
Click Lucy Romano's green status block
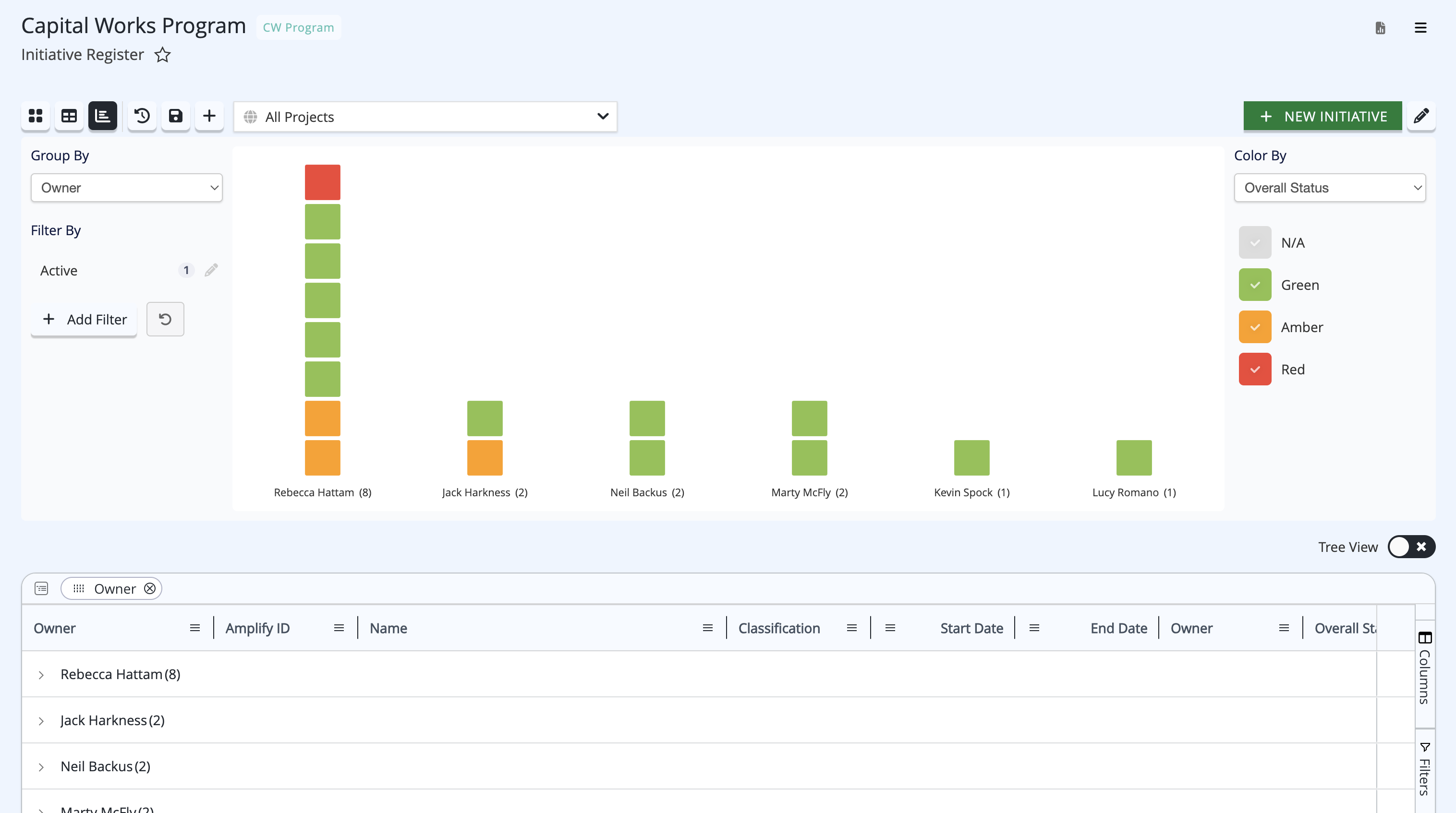(1134, 458)
